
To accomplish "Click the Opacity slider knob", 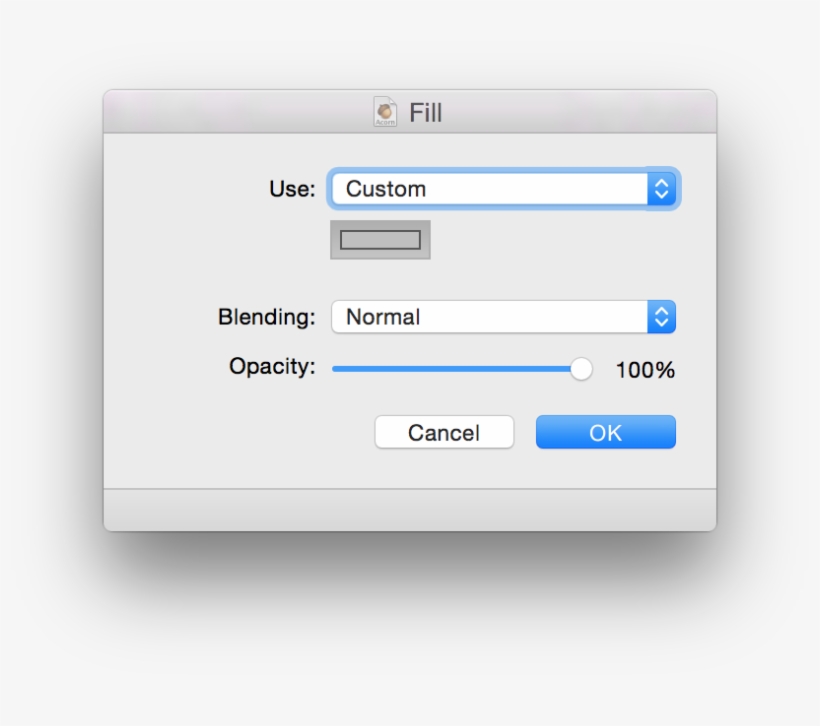I will click(581, 369).
